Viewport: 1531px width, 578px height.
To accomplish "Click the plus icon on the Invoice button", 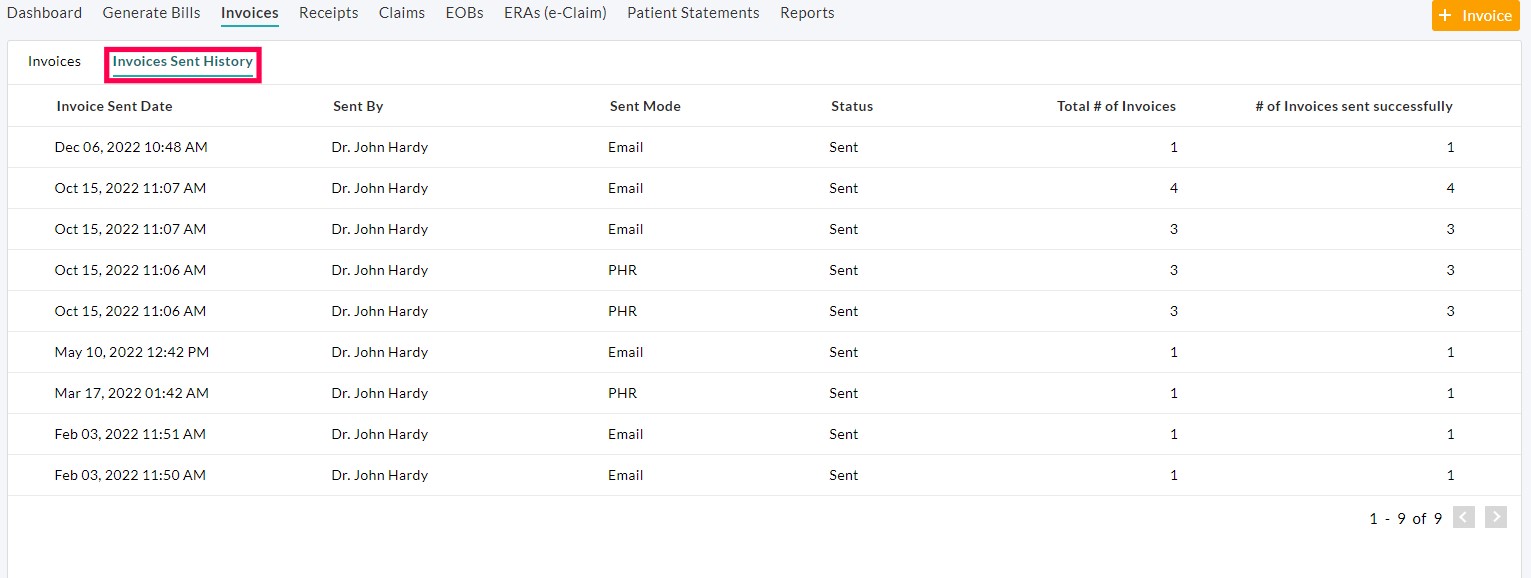I will (x=1444, y=15).
